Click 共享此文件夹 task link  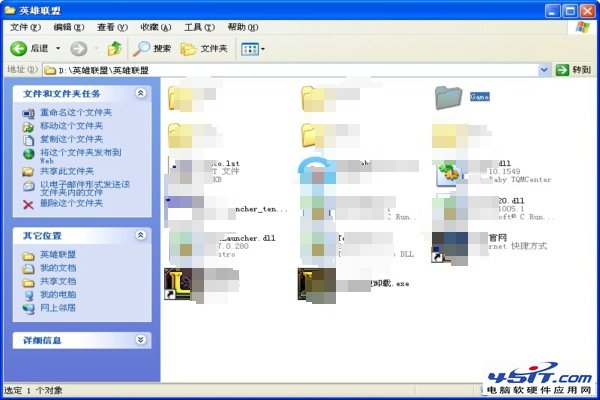[x=67, y=171]
